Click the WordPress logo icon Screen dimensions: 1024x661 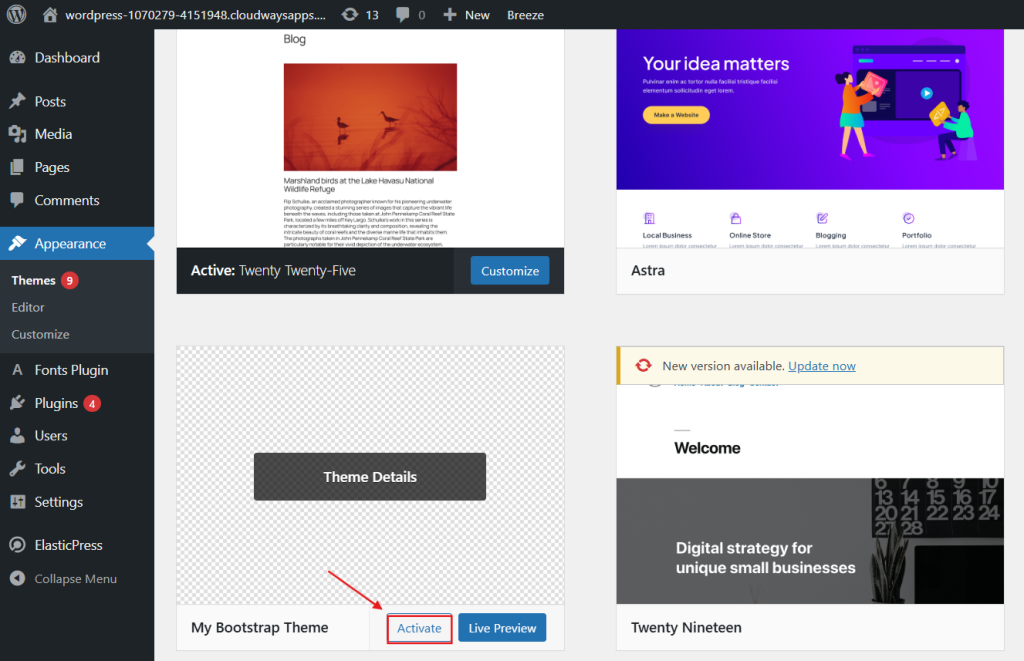tap(16, 14)
